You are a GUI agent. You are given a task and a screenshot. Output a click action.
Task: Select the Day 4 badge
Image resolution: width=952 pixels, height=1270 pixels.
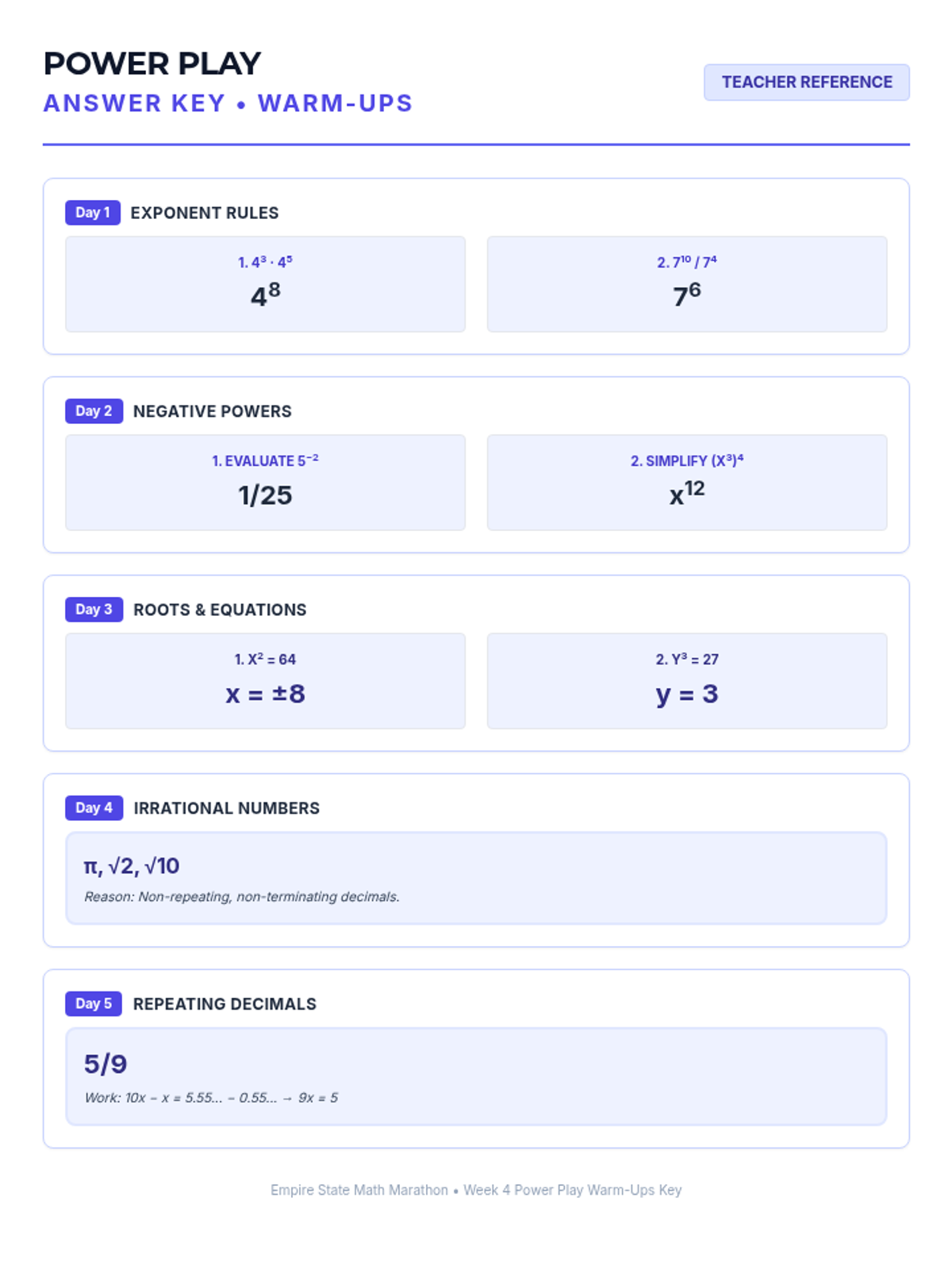coord(94,808)
